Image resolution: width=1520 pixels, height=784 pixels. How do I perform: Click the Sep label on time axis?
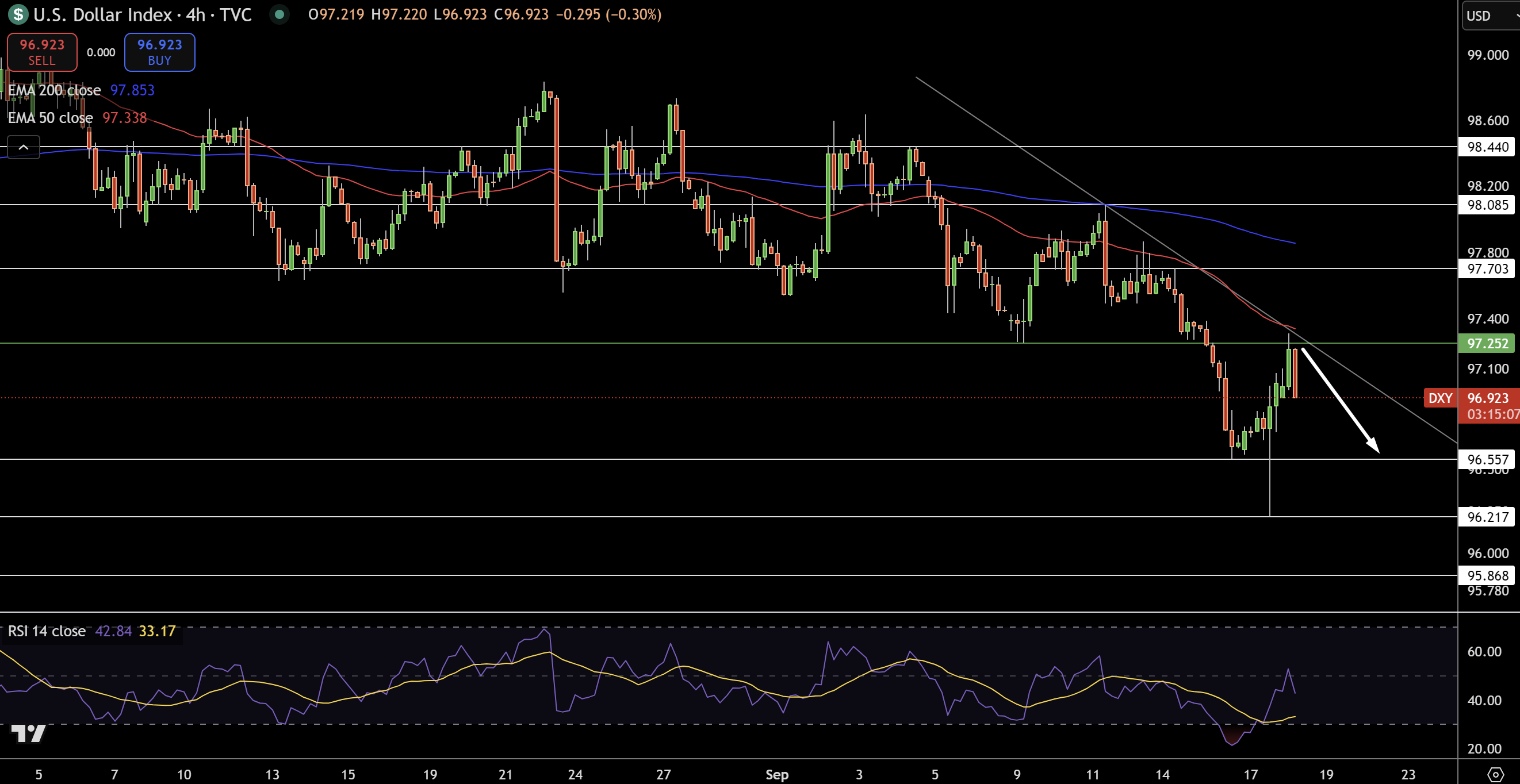click(x=776, y=774)
